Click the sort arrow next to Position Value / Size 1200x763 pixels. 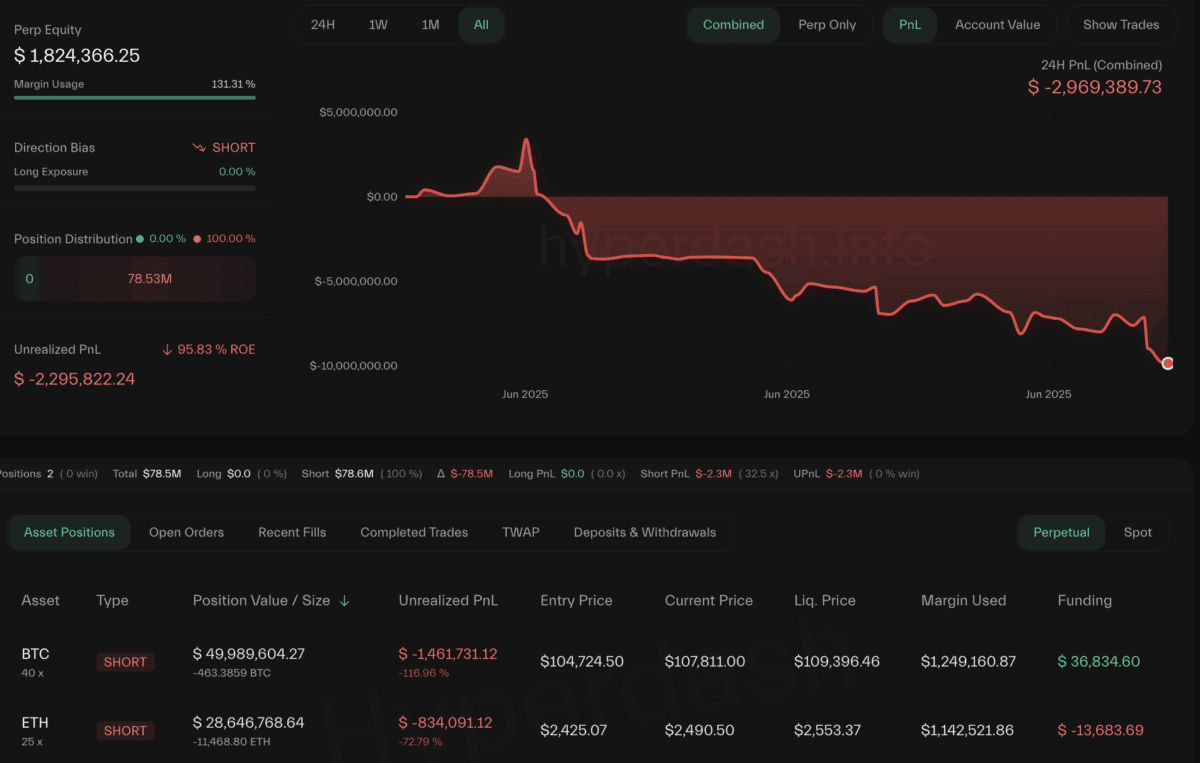pyautogui.click(x=345, y=601)
